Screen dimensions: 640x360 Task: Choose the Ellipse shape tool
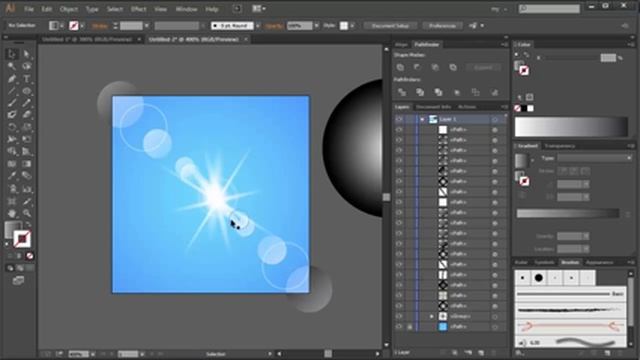click(27, 91)
